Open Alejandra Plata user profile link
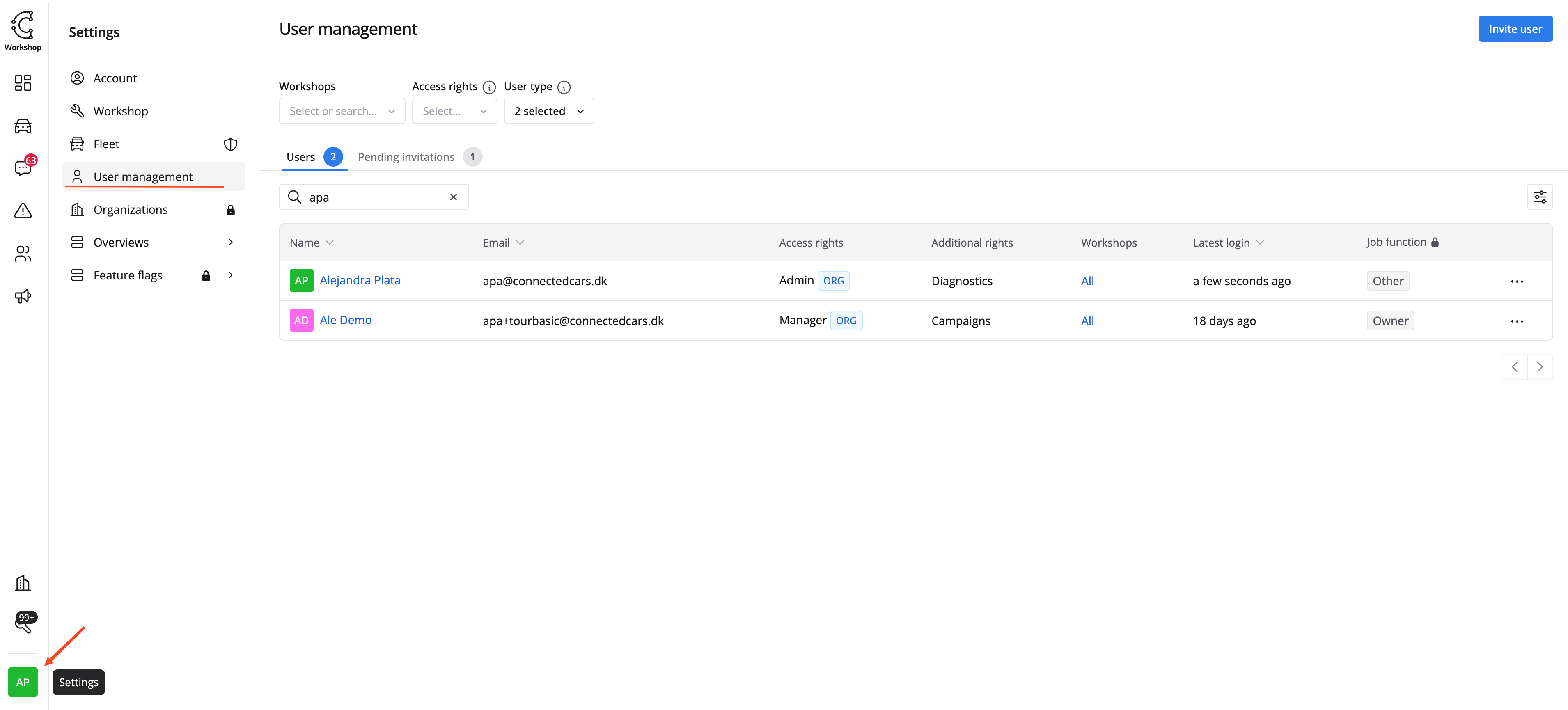Screen dimensions: 1568x710 pos(360,280)
